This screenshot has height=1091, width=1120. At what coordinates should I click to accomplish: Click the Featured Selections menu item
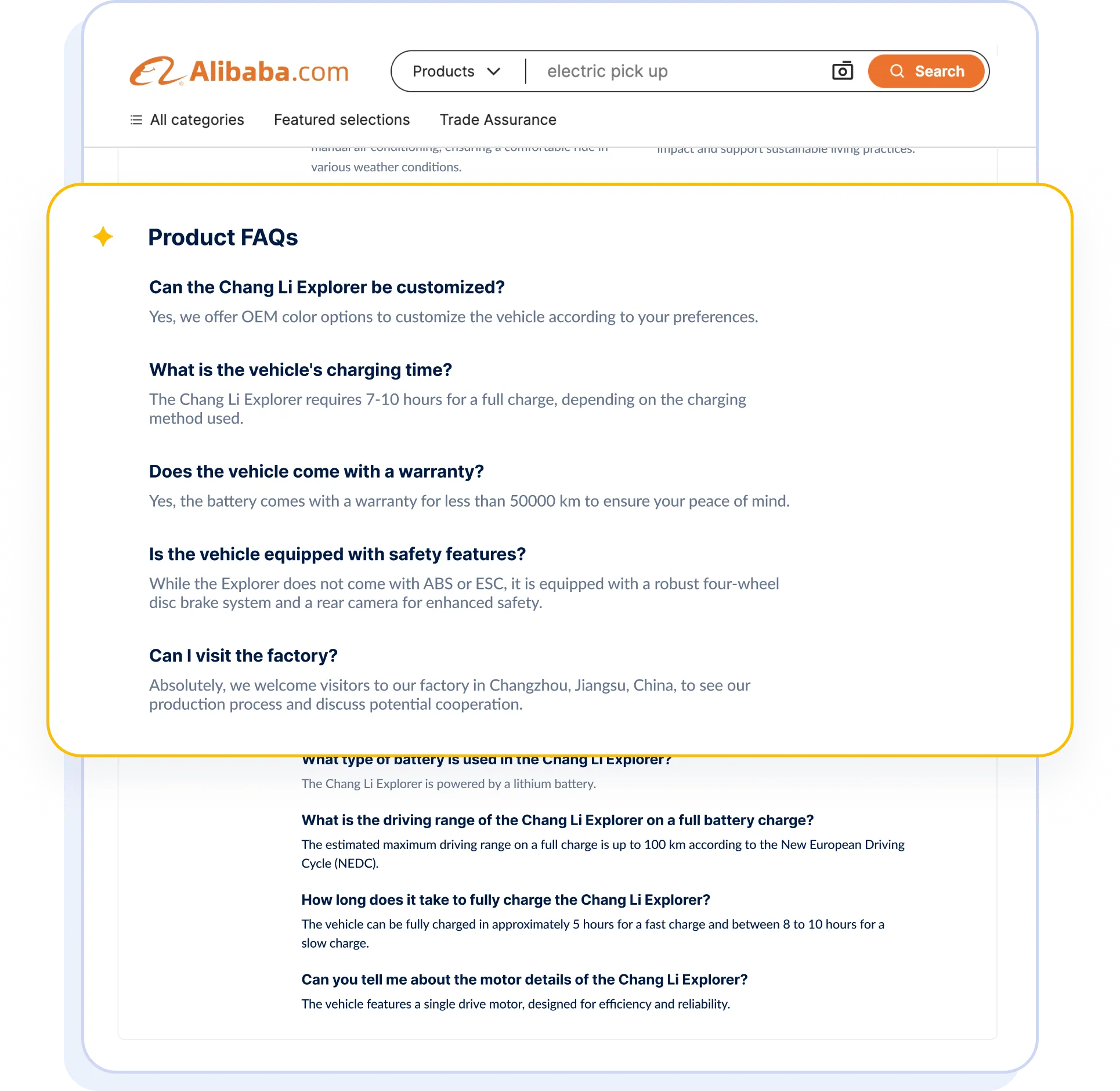[342, 120]
